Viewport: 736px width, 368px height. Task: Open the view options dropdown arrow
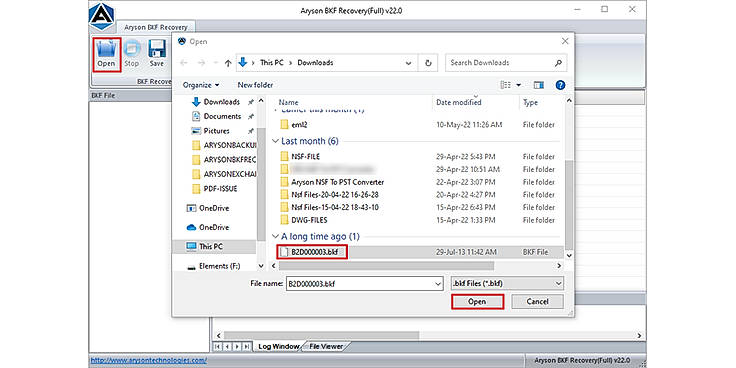pyautogui.click(x=519, y=85)
